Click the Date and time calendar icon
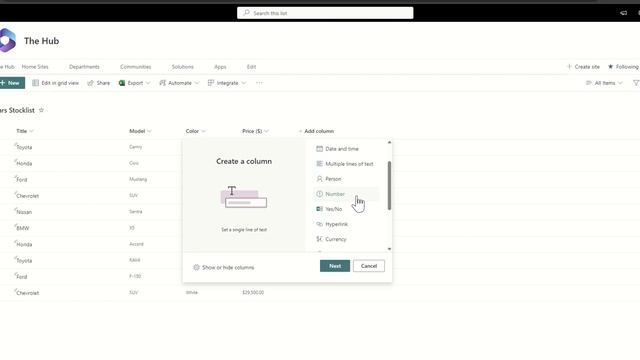 [320, 149]
